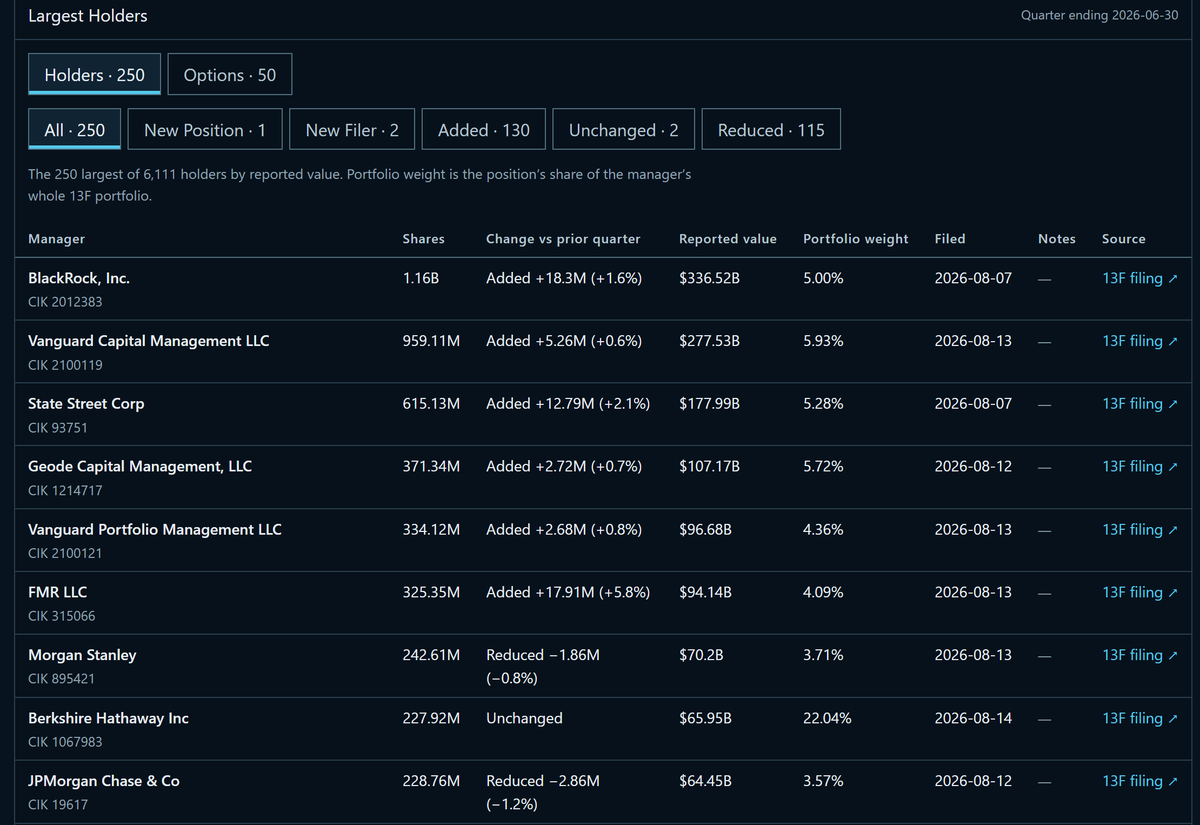This screenshot has height=825, width=1200.
Task: Click the Portfolio weight column header
Action: pos(856,239)
